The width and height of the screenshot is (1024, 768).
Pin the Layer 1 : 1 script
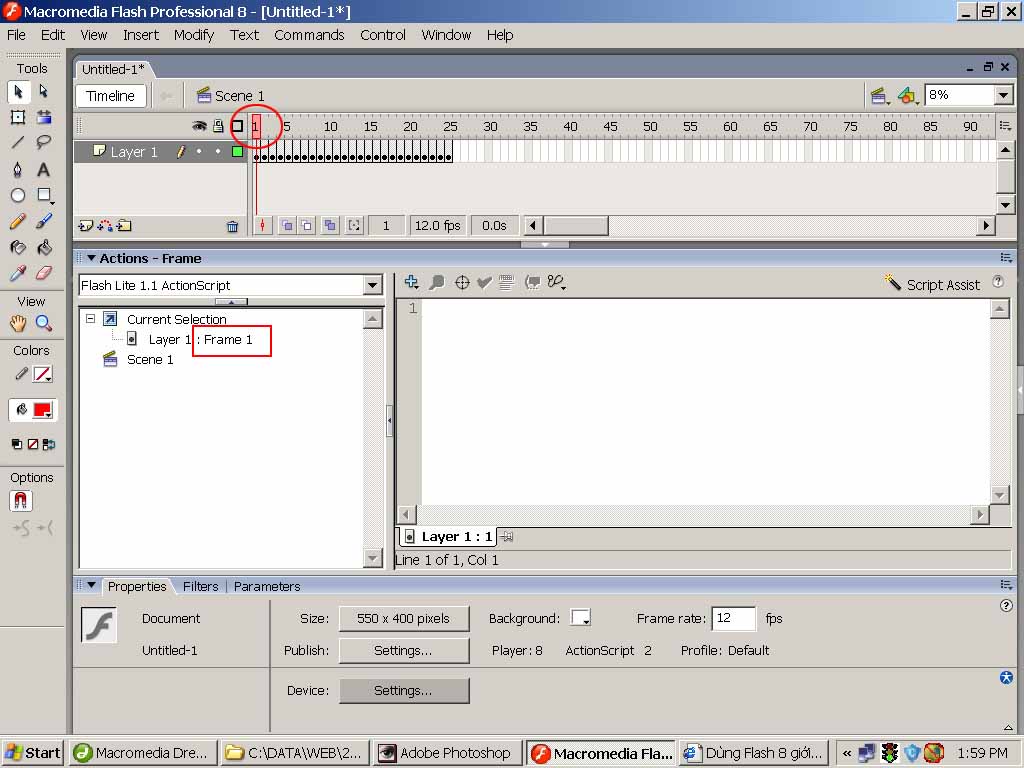(x=507, y=537)
